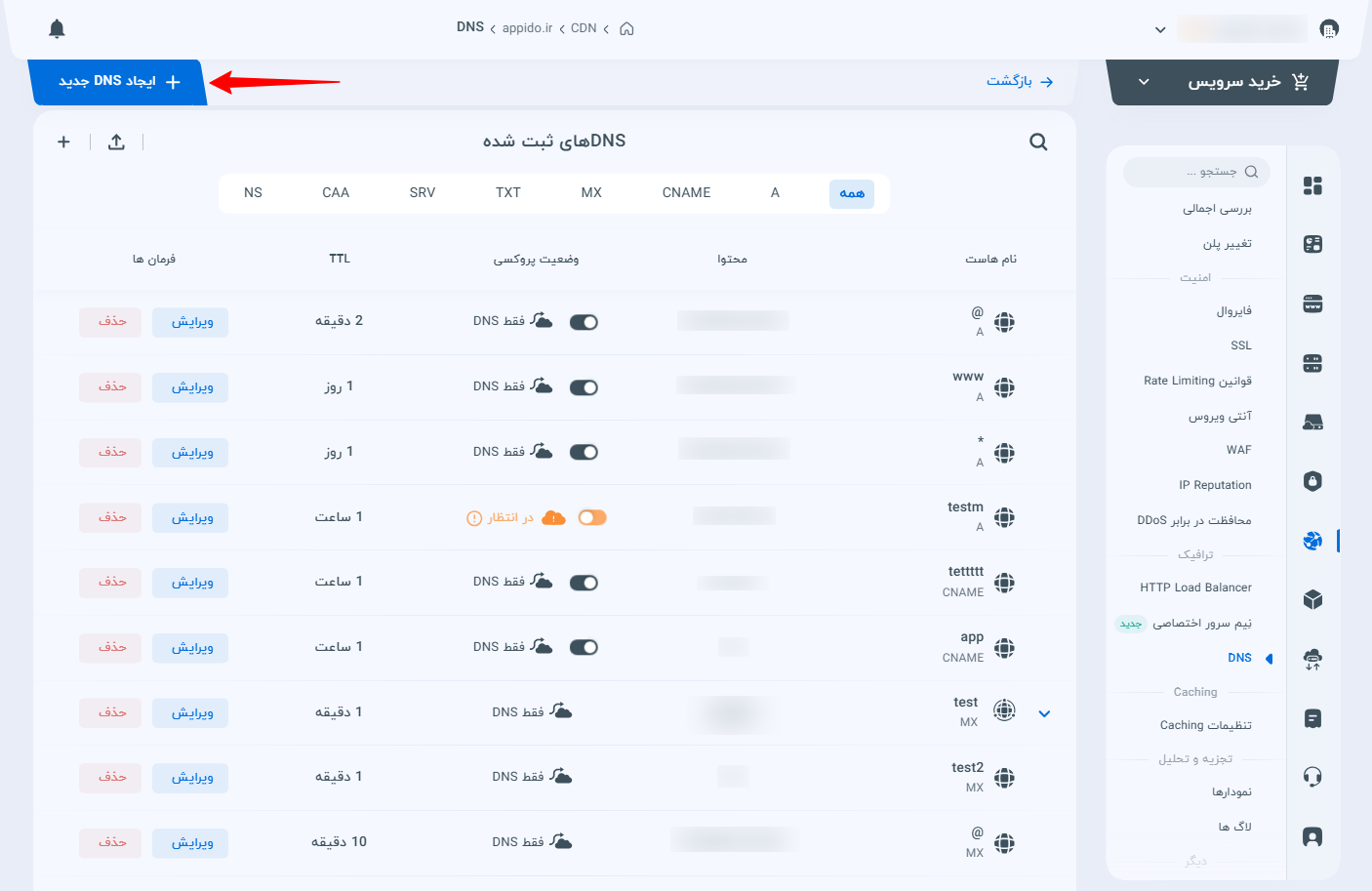Open the billing note icon in sidebar
Image resolution: width=1372 pixels, height=891 pixels.
point(1312,719)
